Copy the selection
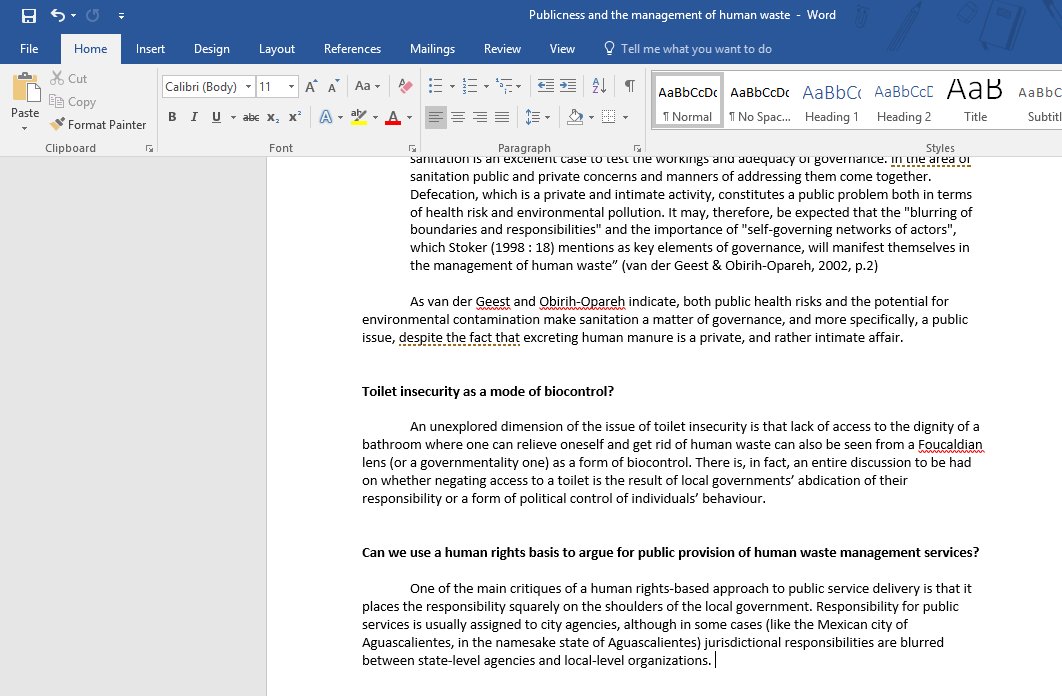1062x696 pixels. [72, 102]
